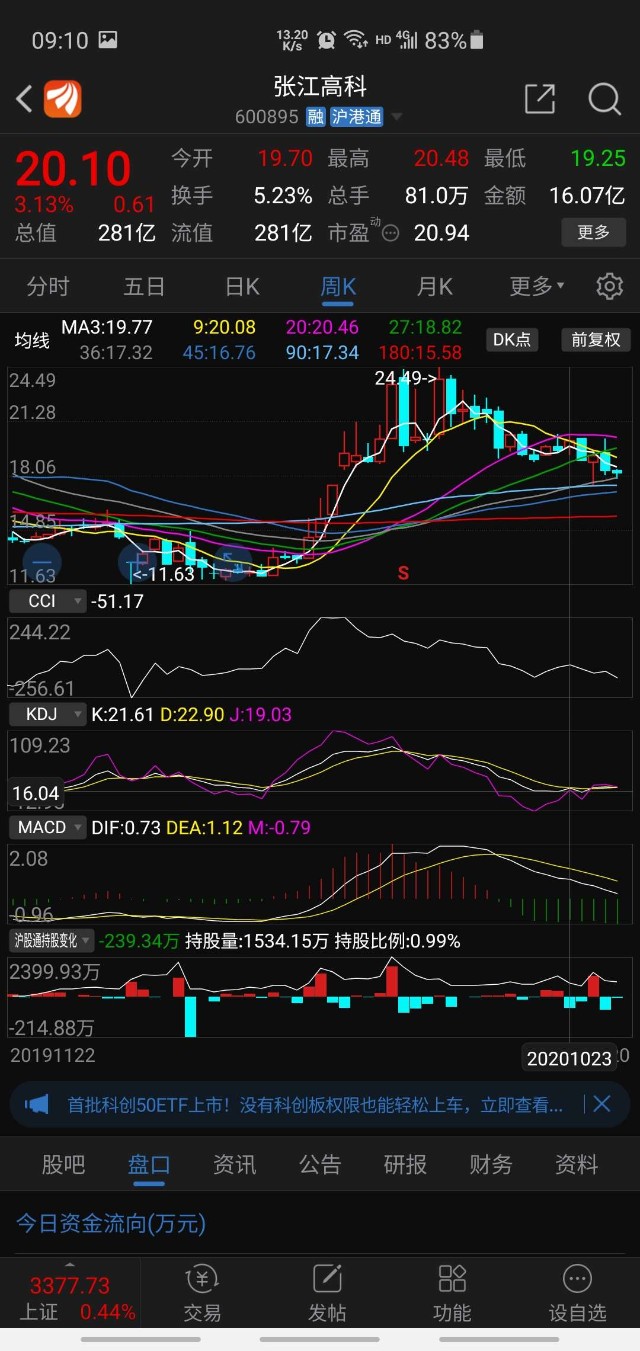Switch to the 月K chart tab
Viewport: 640px width, 1351px height.
(x=434, y=287)
